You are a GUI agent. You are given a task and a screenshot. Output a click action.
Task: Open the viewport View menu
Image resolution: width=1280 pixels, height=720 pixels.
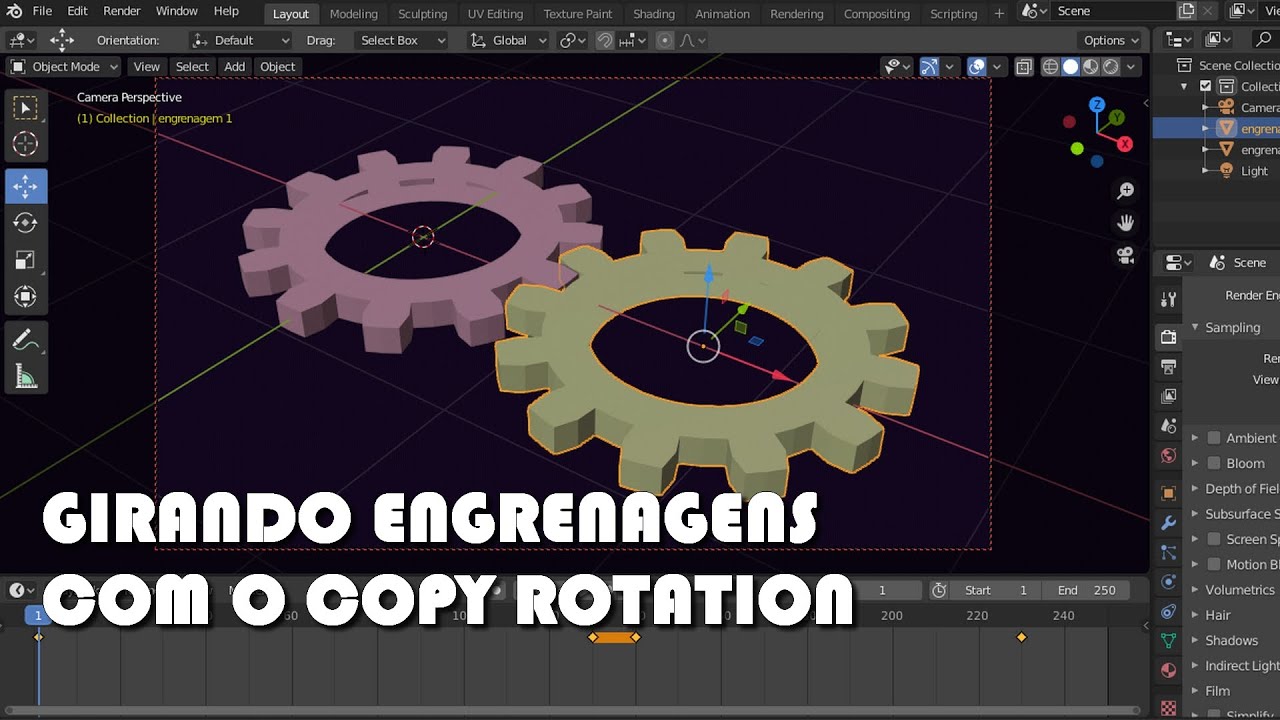(147, 67)
